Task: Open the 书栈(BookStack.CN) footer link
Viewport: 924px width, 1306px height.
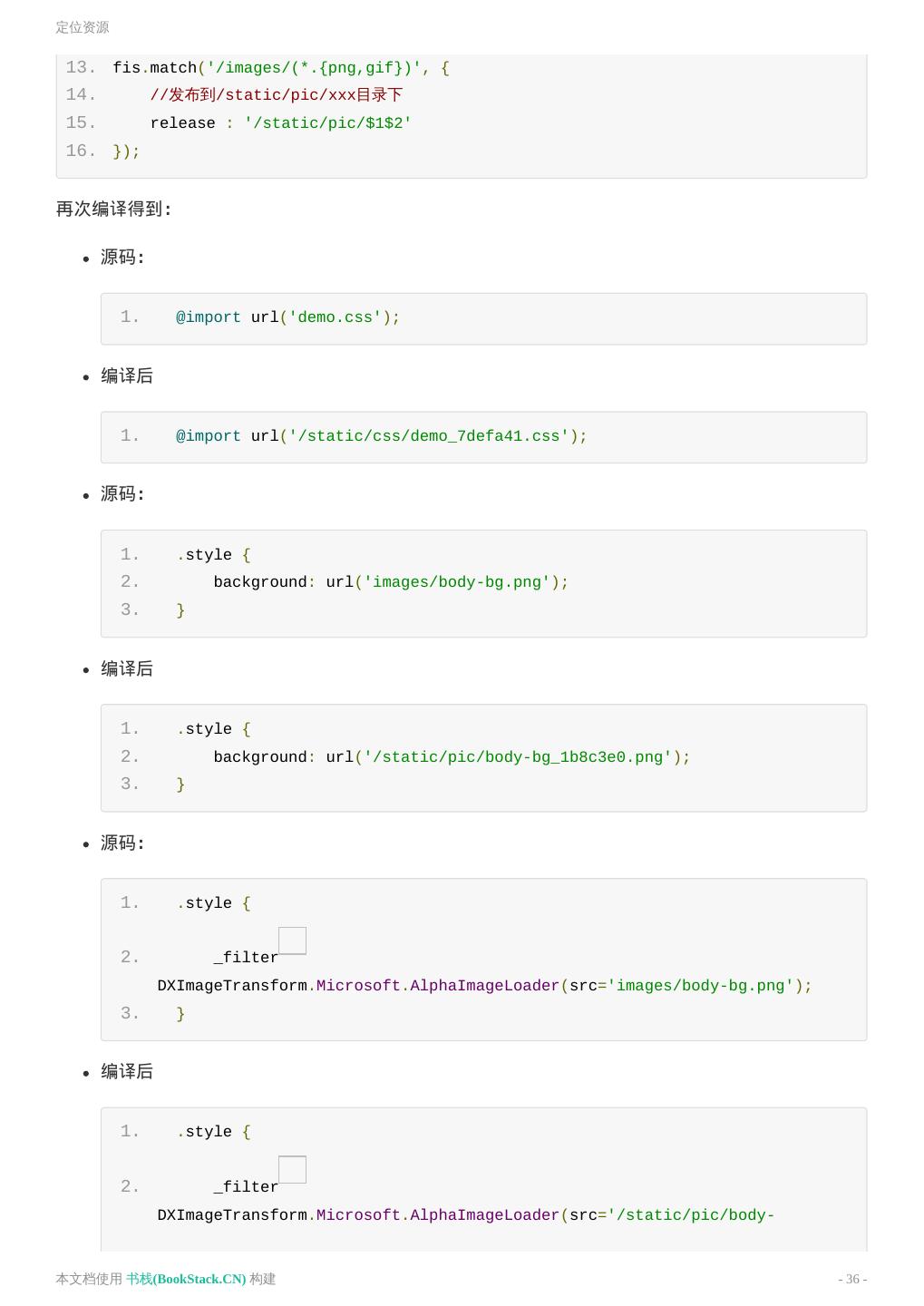Action: [x=186, y=1279]
